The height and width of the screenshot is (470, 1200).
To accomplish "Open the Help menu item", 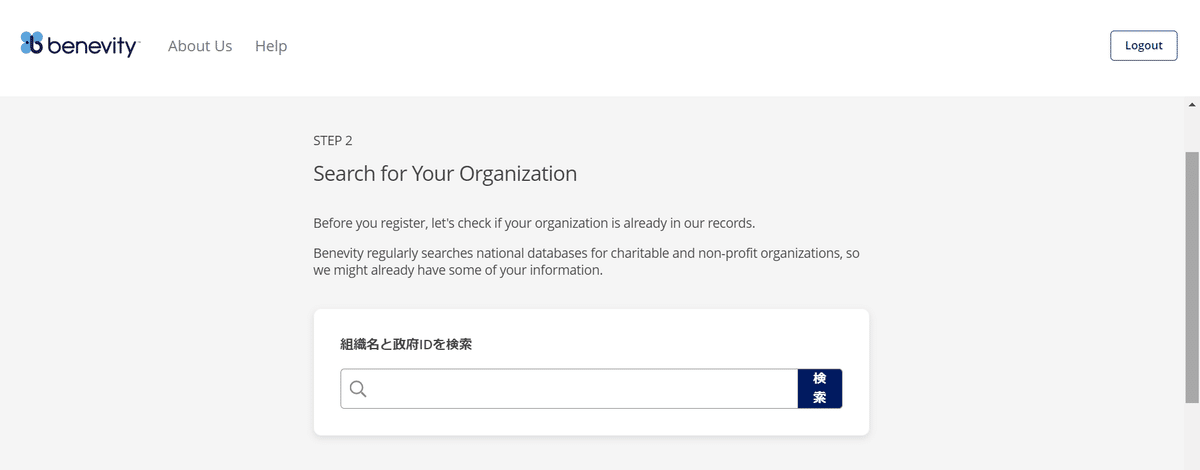I will point(271,46).
